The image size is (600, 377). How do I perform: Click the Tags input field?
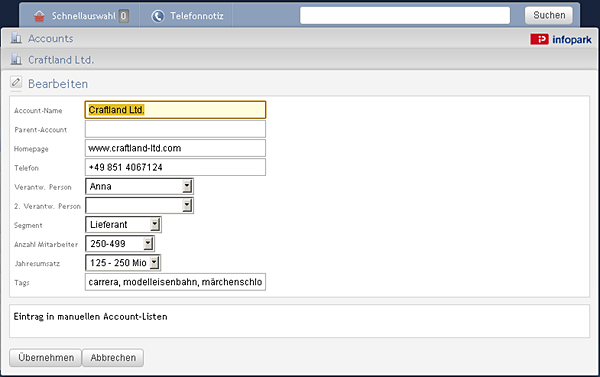[175, 282]
